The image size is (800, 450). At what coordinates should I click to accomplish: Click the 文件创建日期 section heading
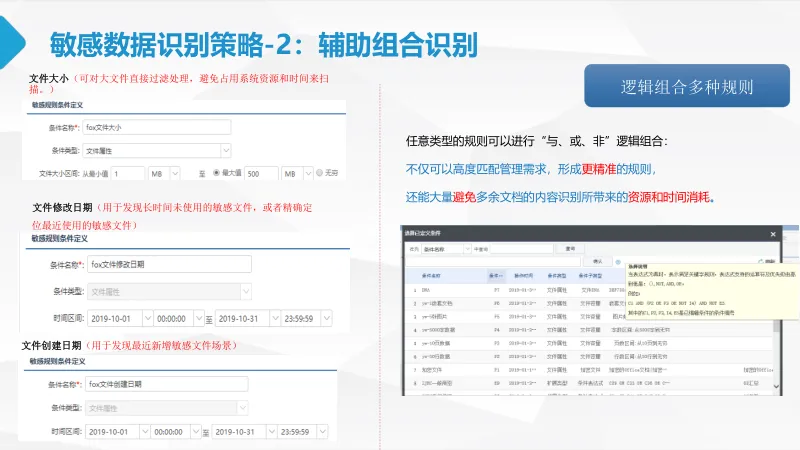(52, 345)
